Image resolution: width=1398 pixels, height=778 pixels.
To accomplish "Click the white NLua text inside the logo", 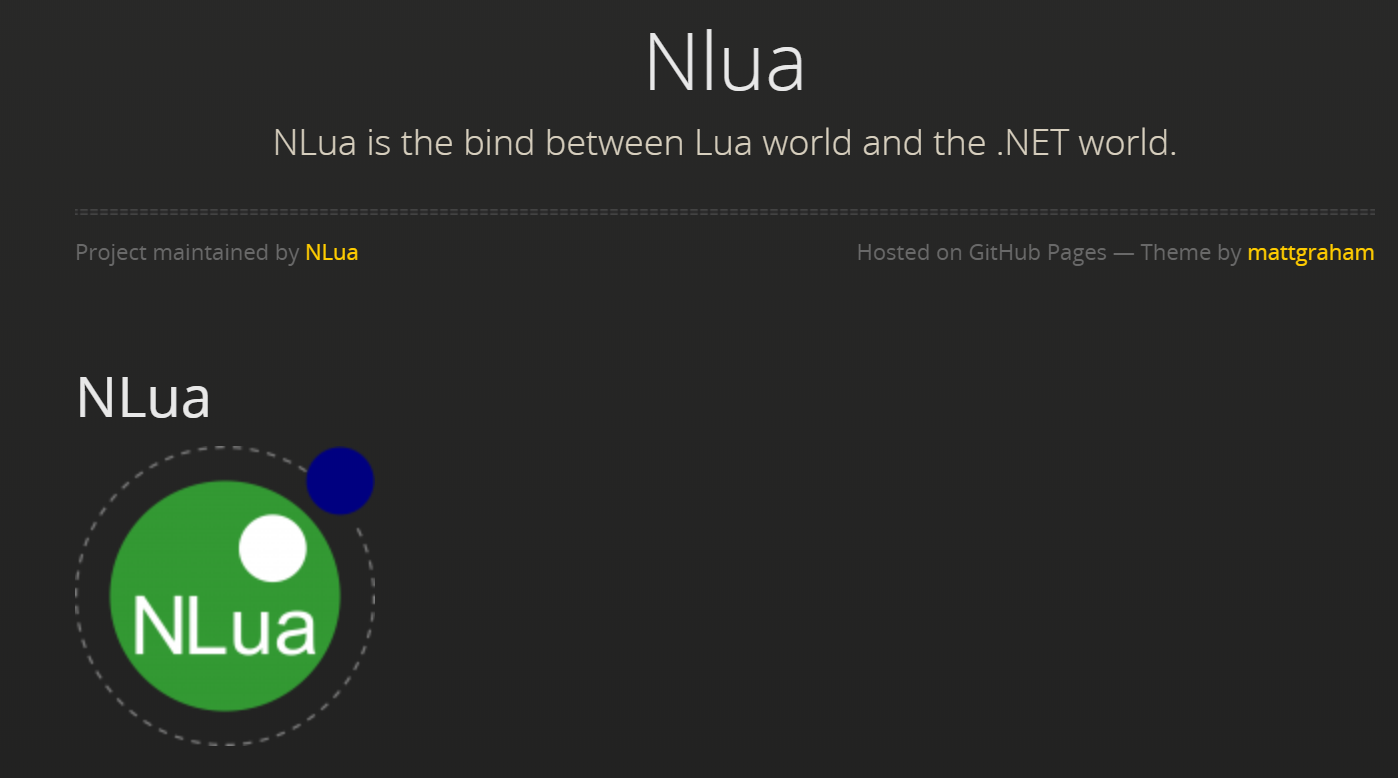I will coord(224,627).
